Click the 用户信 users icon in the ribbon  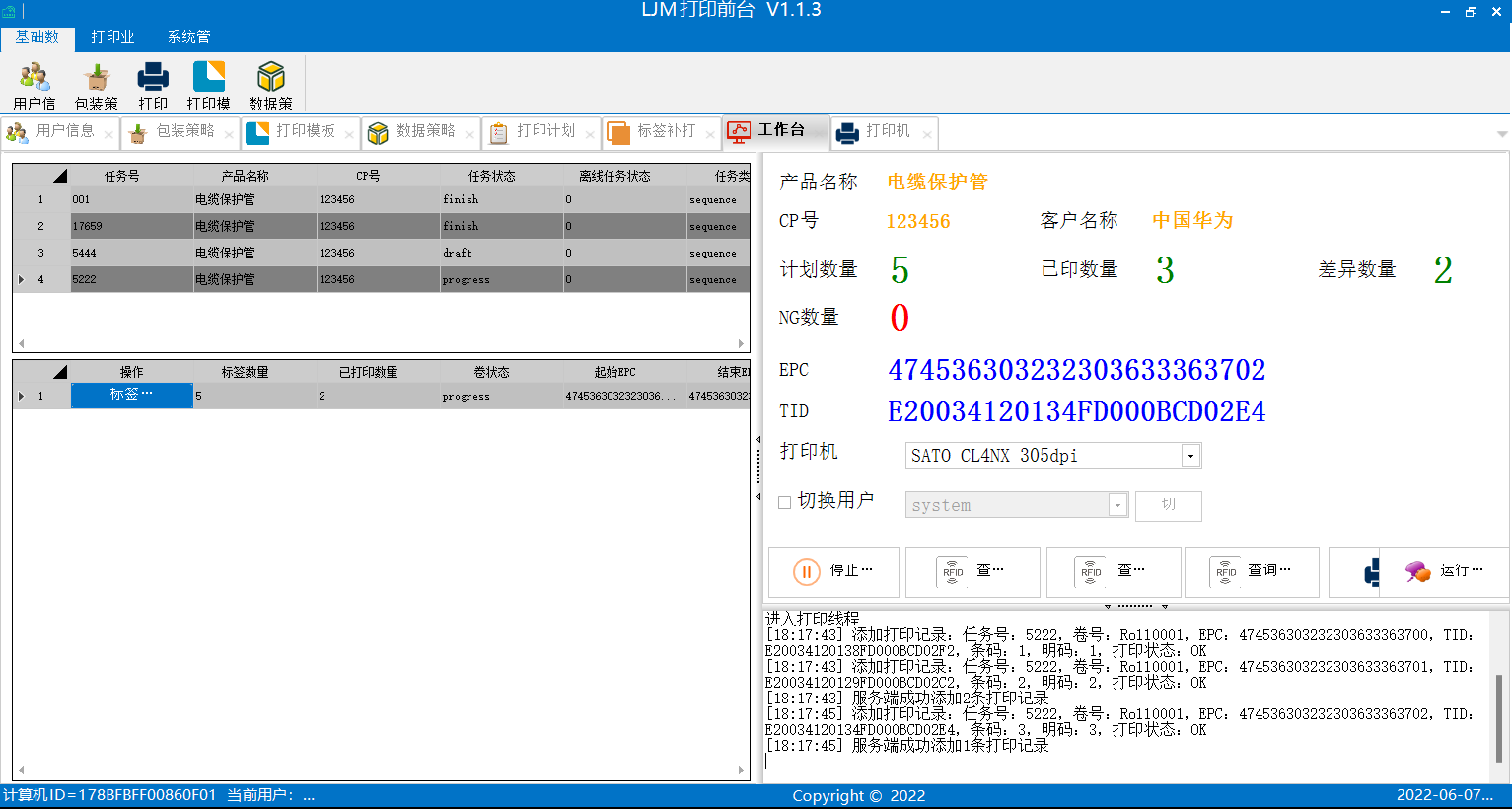click(35, 85)
